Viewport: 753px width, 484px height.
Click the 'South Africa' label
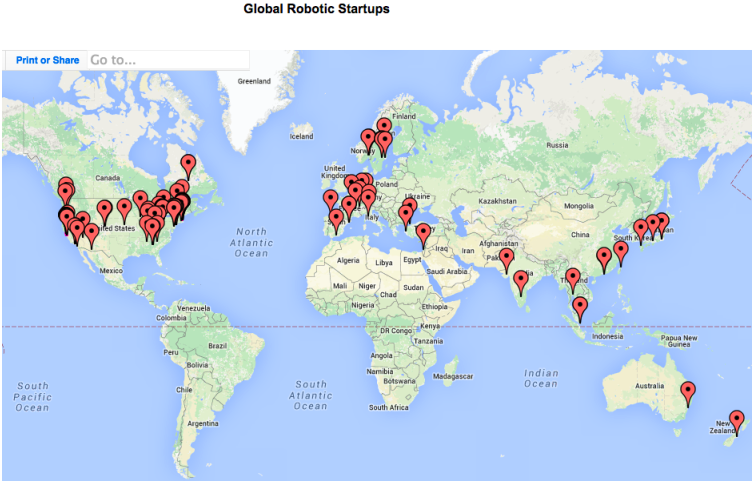click(389, 407)
